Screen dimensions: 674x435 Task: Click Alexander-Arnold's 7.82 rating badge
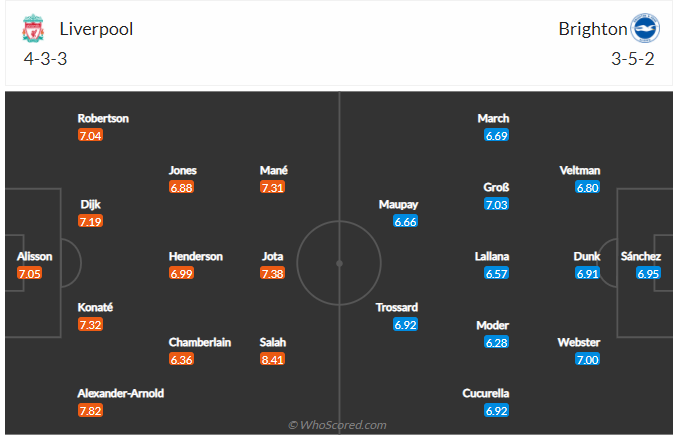pos(92,411)
